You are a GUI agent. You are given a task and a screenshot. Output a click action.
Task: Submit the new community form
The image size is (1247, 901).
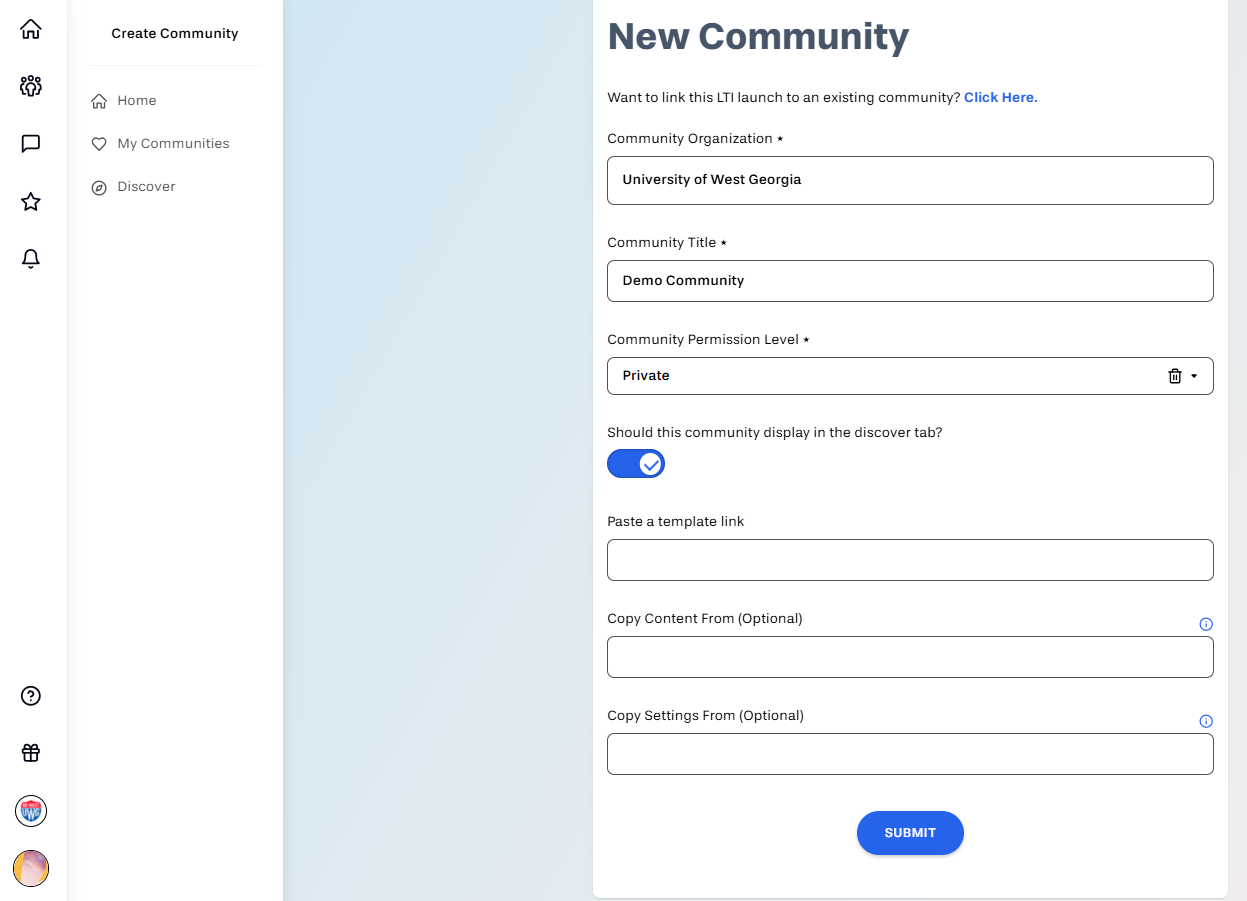pyautogui.click(x=910, y=833)
